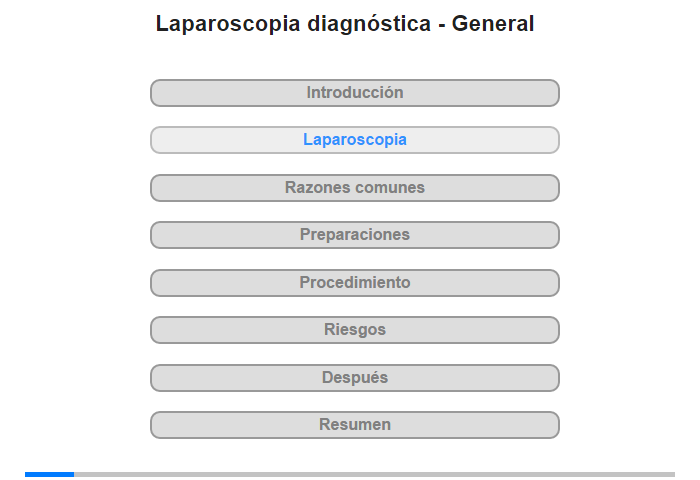Open the Preparaciones section
This screenshot has width=700, height=480.
click(x=354, y=235)
